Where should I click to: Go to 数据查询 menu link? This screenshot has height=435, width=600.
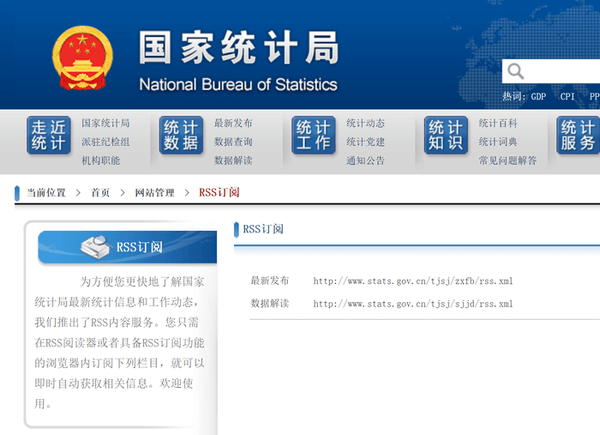pos(233,142)
